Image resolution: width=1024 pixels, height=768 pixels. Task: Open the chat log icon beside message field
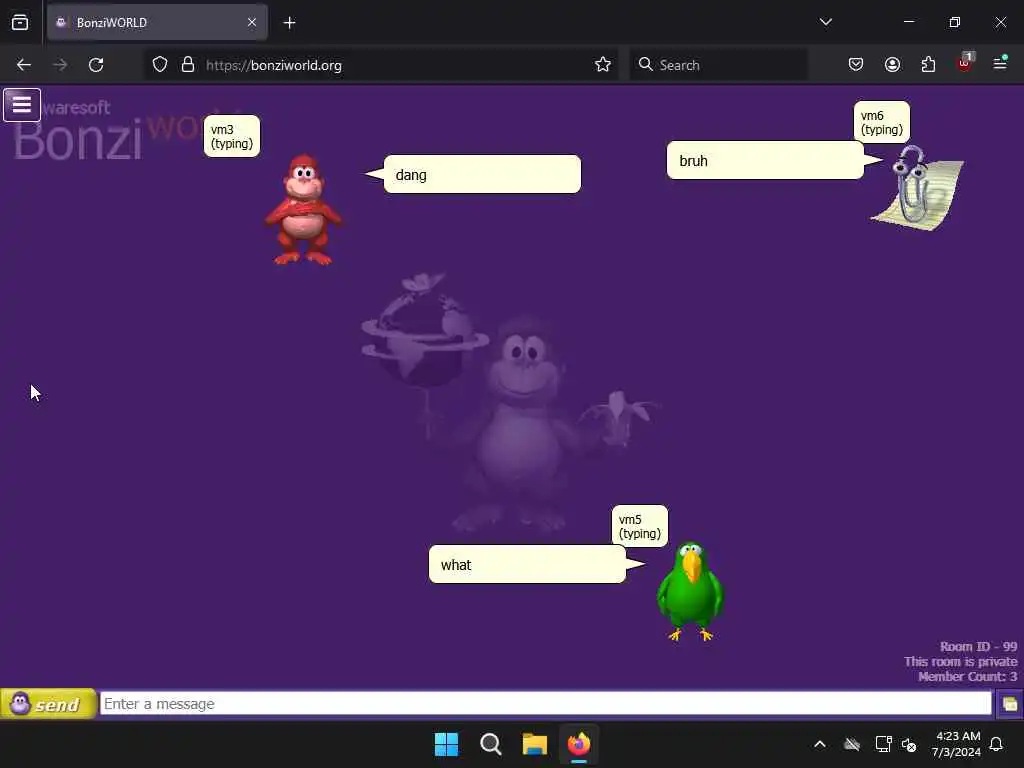[x=1009, y=704]
